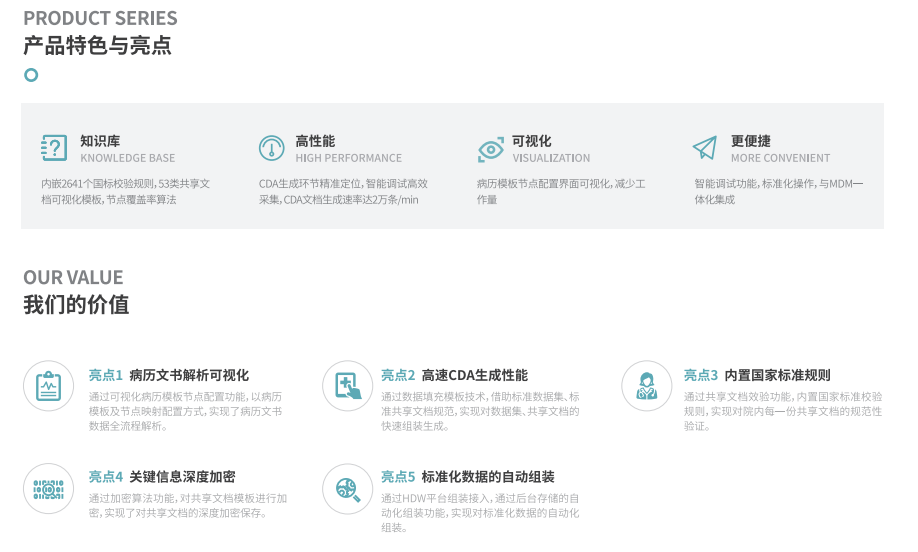Click the More Convenient paper plane icon
This screenshot has width=918, height=552.
[x=705, y=148]
